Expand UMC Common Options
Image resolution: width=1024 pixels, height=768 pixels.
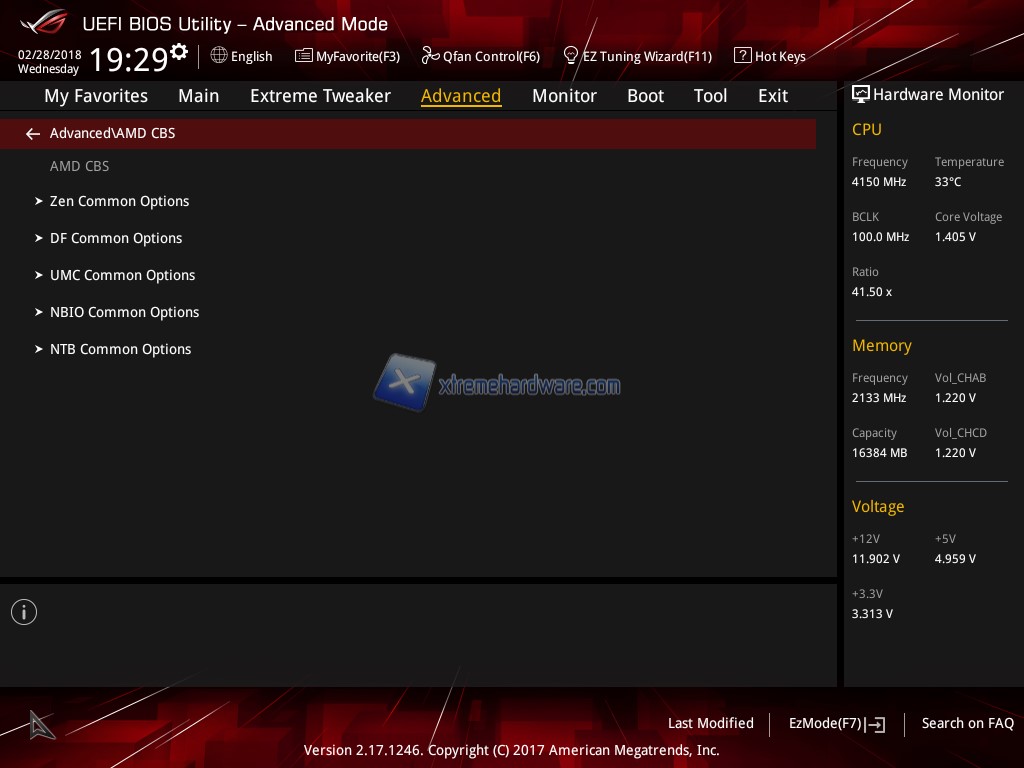coord(122,275)
